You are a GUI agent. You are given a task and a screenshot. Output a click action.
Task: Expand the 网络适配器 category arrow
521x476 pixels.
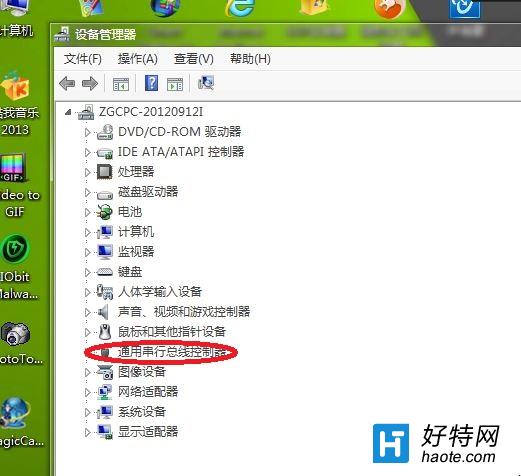point(88,392)
